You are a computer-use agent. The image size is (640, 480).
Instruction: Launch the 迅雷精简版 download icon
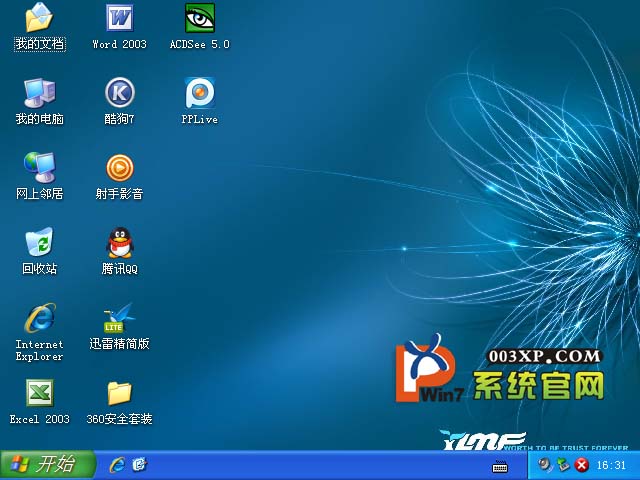click(119, 318)
